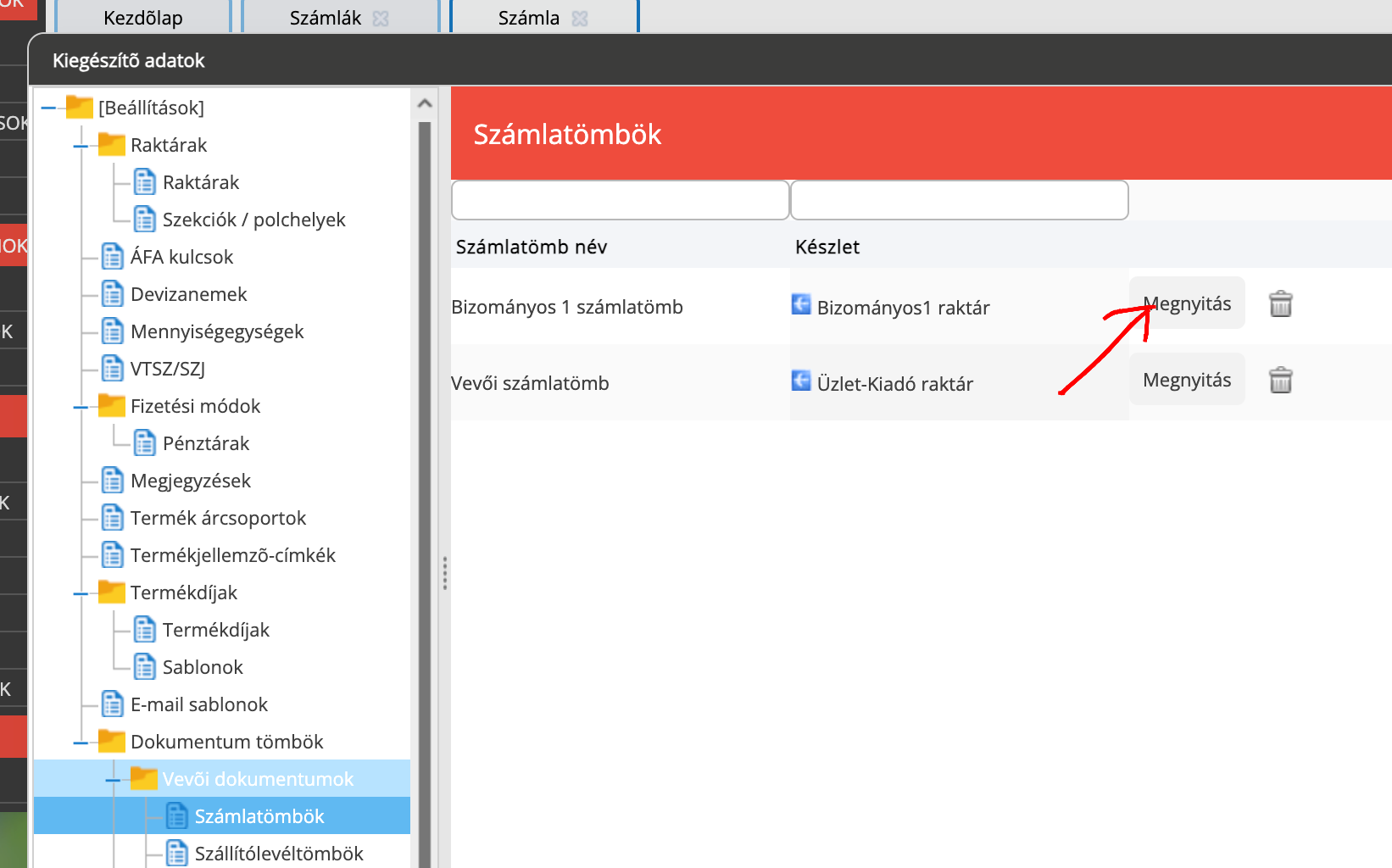
Task: Click Üzlet-Kiadó raktár stock arrow icon
Action: pos(801,381)
